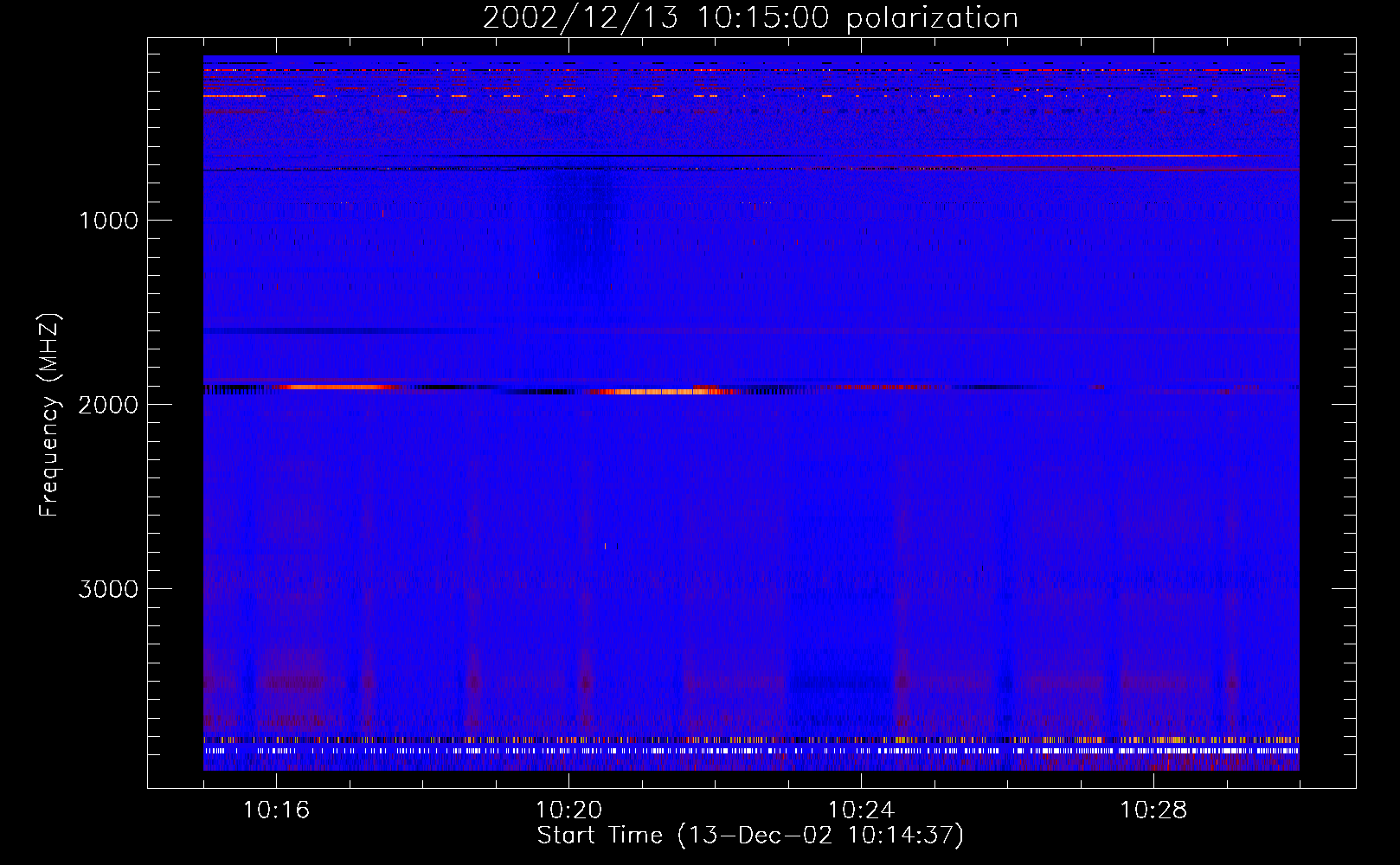Click the 10:24 time axis label

(861, 811)
